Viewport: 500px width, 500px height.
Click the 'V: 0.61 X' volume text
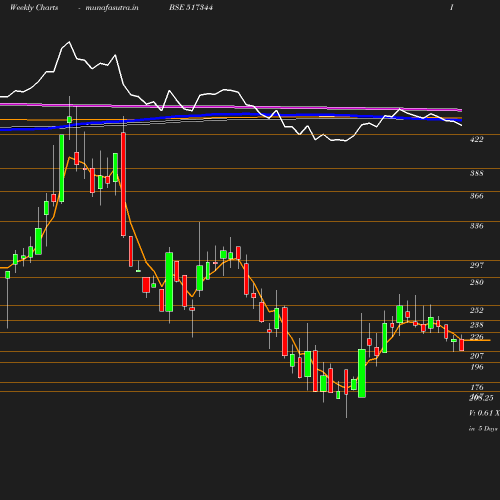[484, 413]
